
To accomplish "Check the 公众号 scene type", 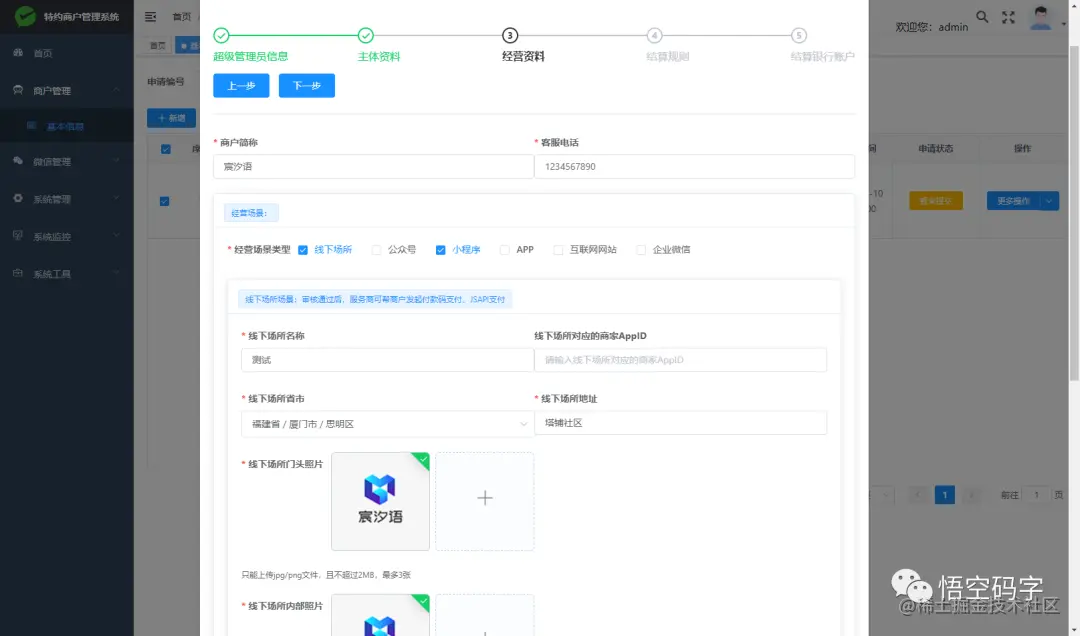I will [376, 250].
